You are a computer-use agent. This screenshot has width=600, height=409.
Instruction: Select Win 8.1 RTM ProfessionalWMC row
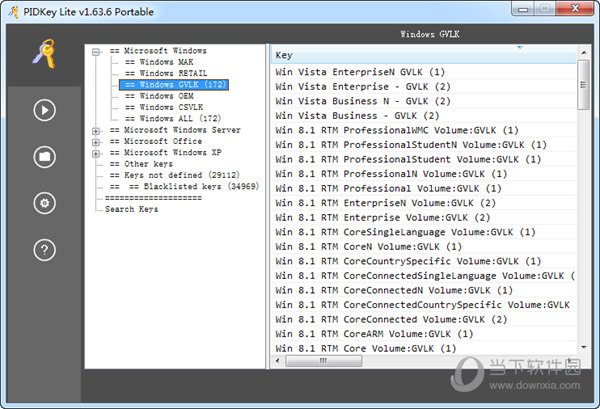424,130
